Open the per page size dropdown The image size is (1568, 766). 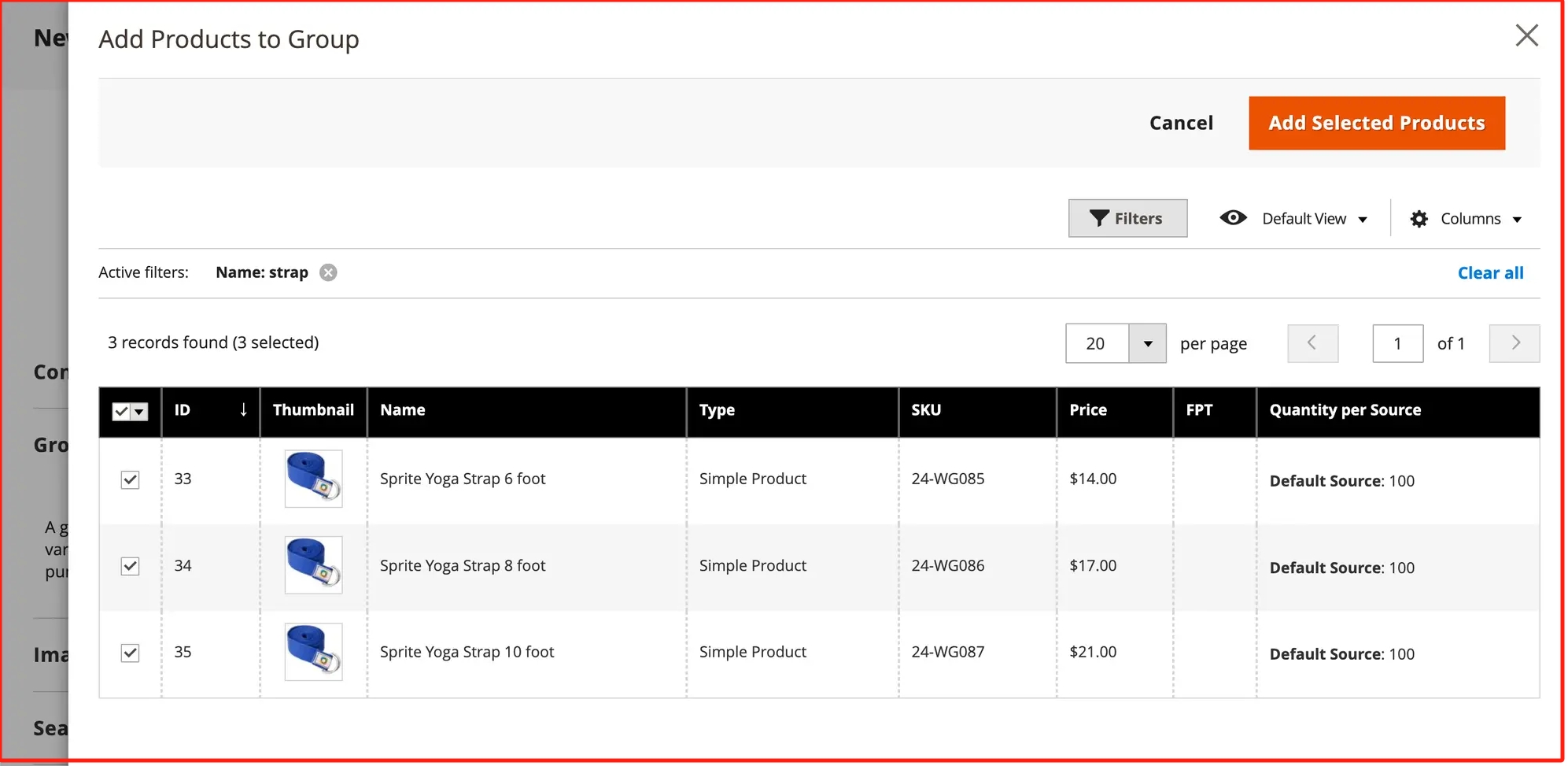[1147, 343]
